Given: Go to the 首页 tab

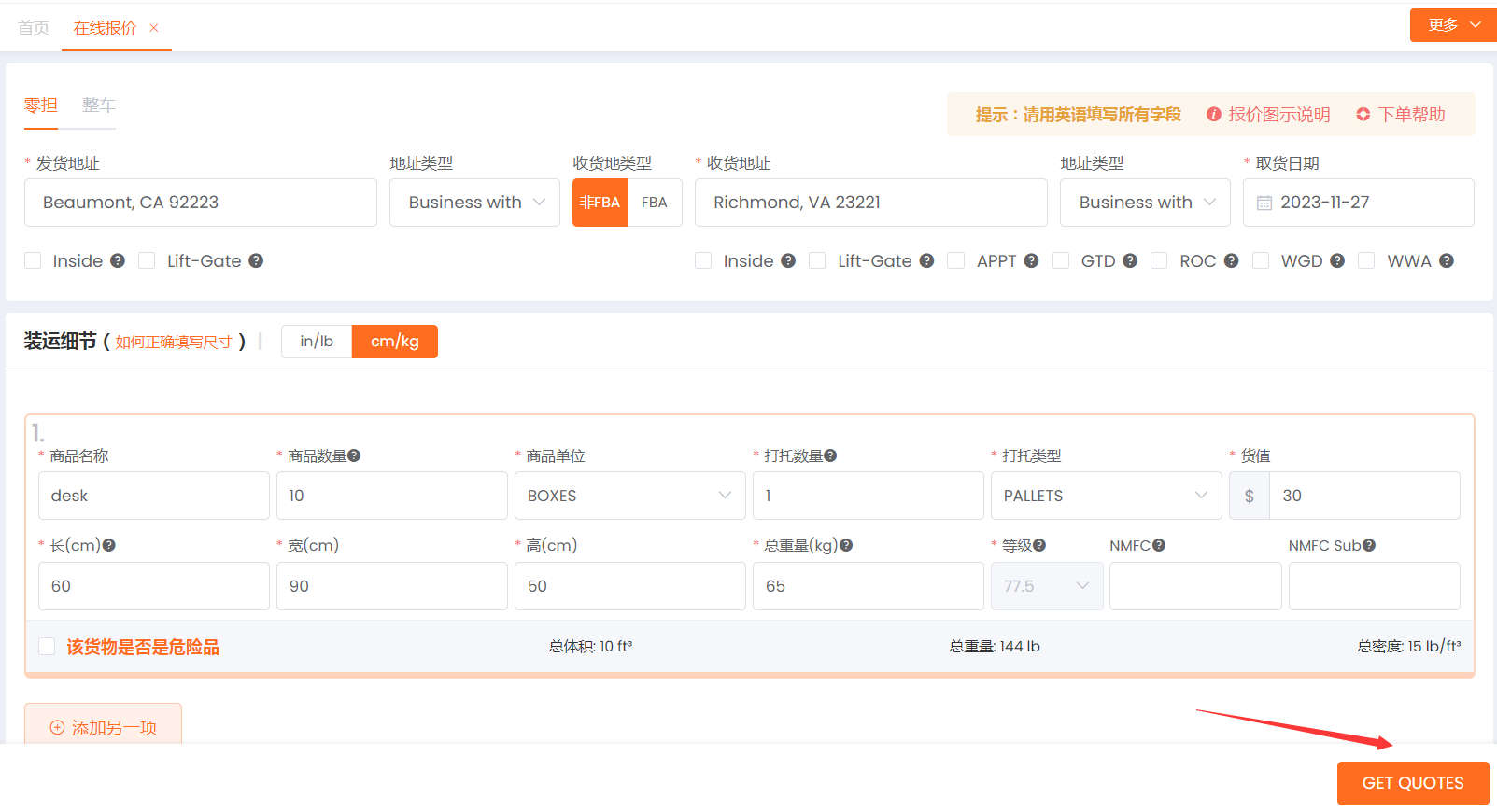Looking at the screenshot, I should pyautogui.click(x=34, y=28).
